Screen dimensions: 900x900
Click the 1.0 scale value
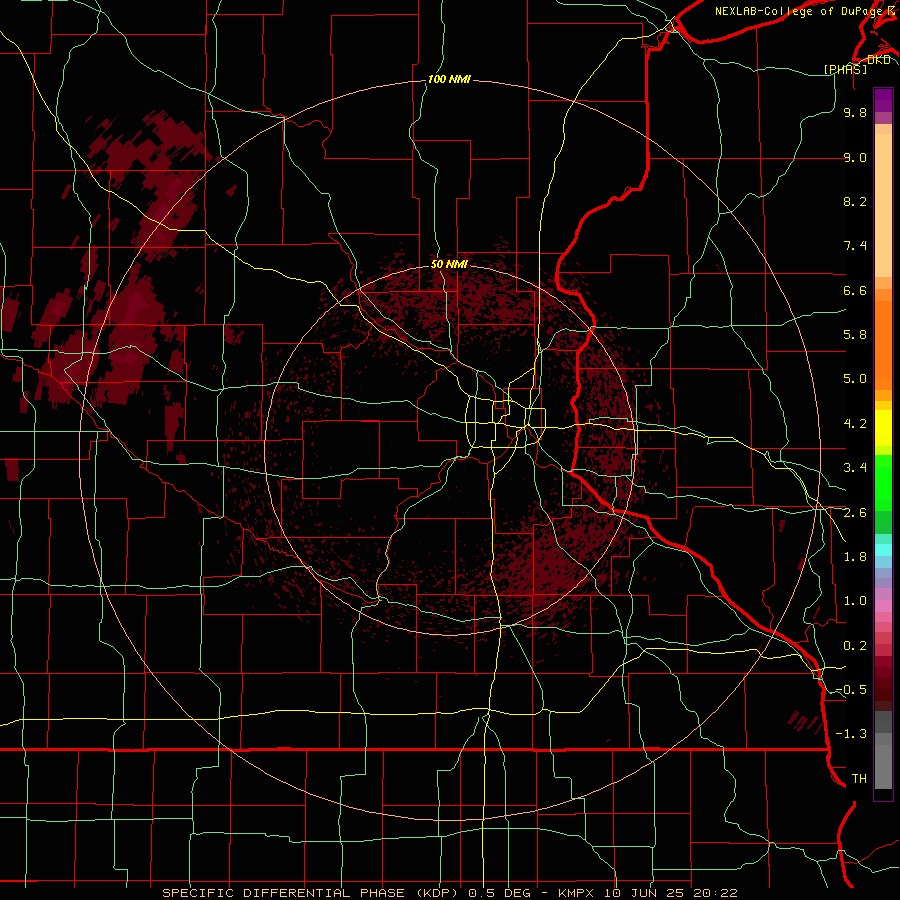[855, 601]
